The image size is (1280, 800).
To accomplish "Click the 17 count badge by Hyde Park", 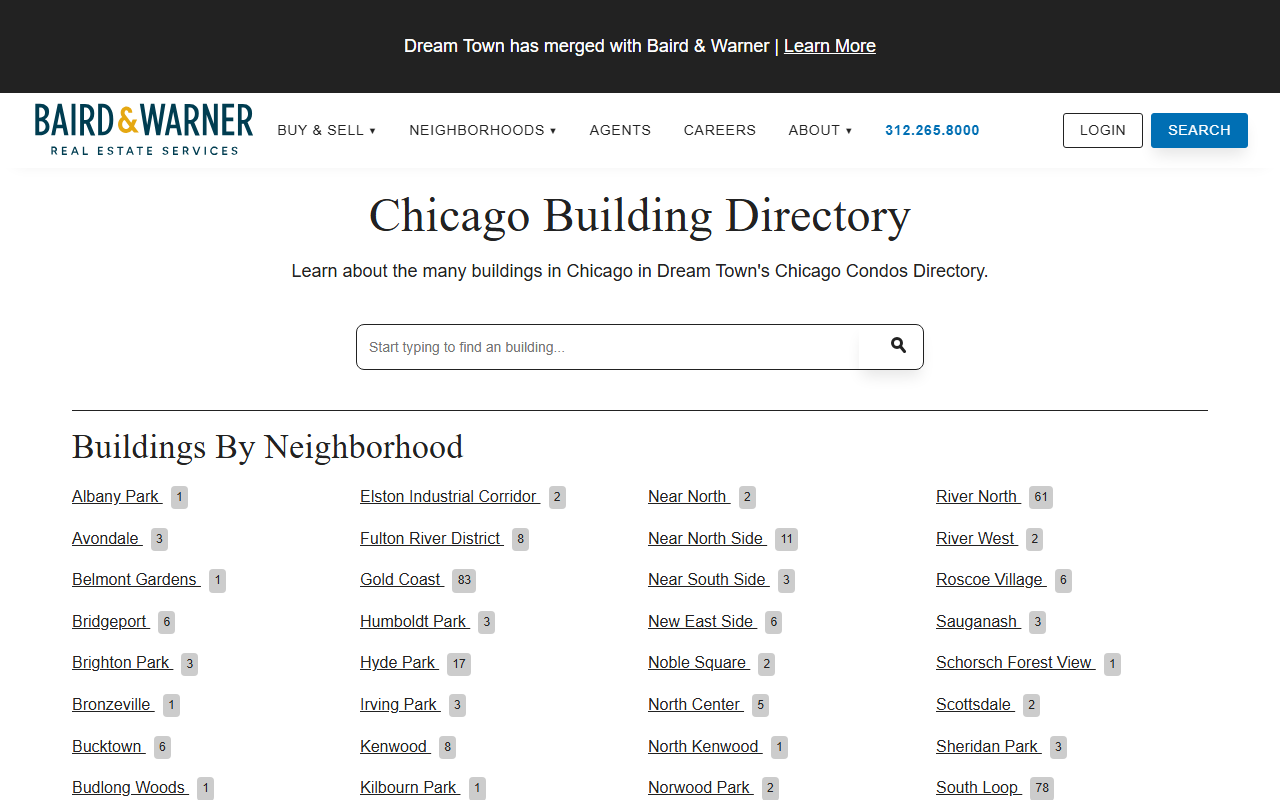I will 458,663.
